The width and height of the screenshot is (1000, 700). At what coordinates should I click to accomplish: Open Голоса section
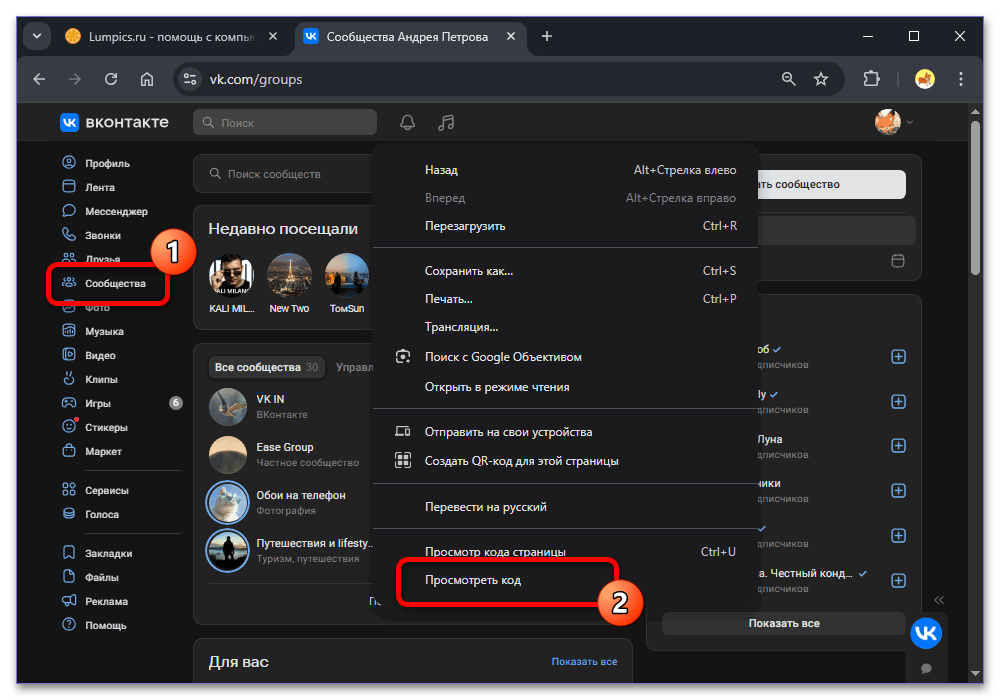pos(90,514)
